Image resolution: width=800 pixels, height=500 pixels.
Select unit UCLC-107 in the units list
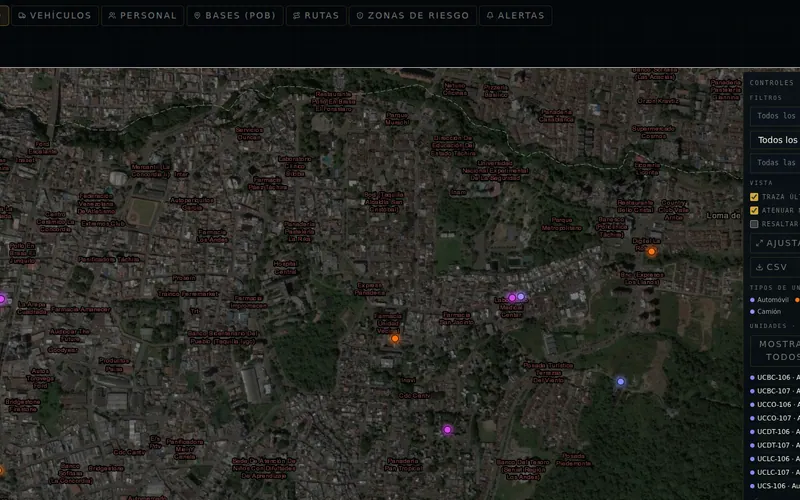pyautogui.click(x=774, y=472)
